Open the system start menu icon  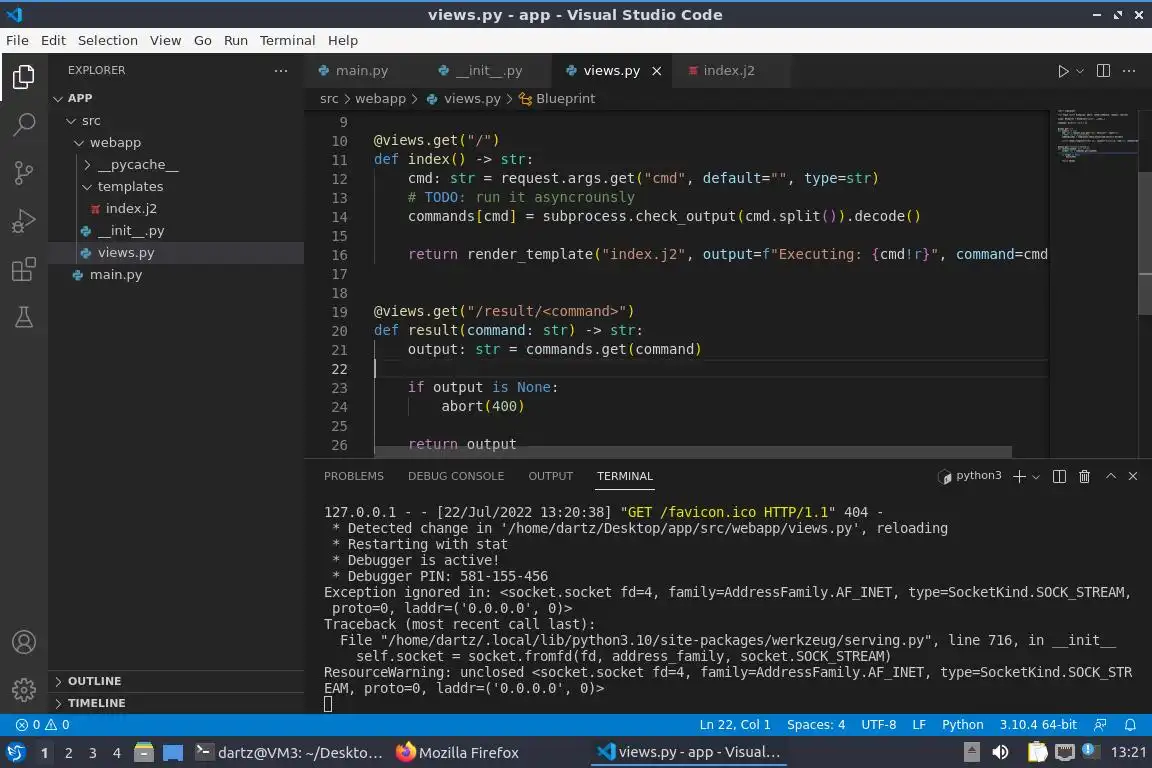point(15,752)
